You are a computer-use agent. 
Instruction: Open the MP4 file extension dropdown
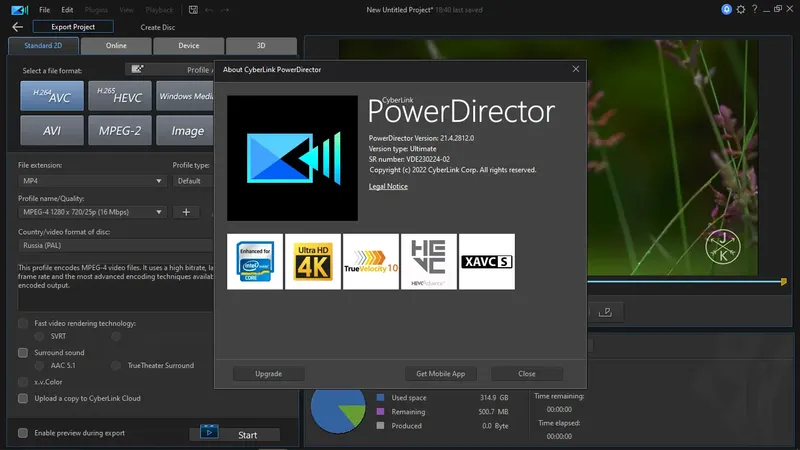(x=92, y=181)
